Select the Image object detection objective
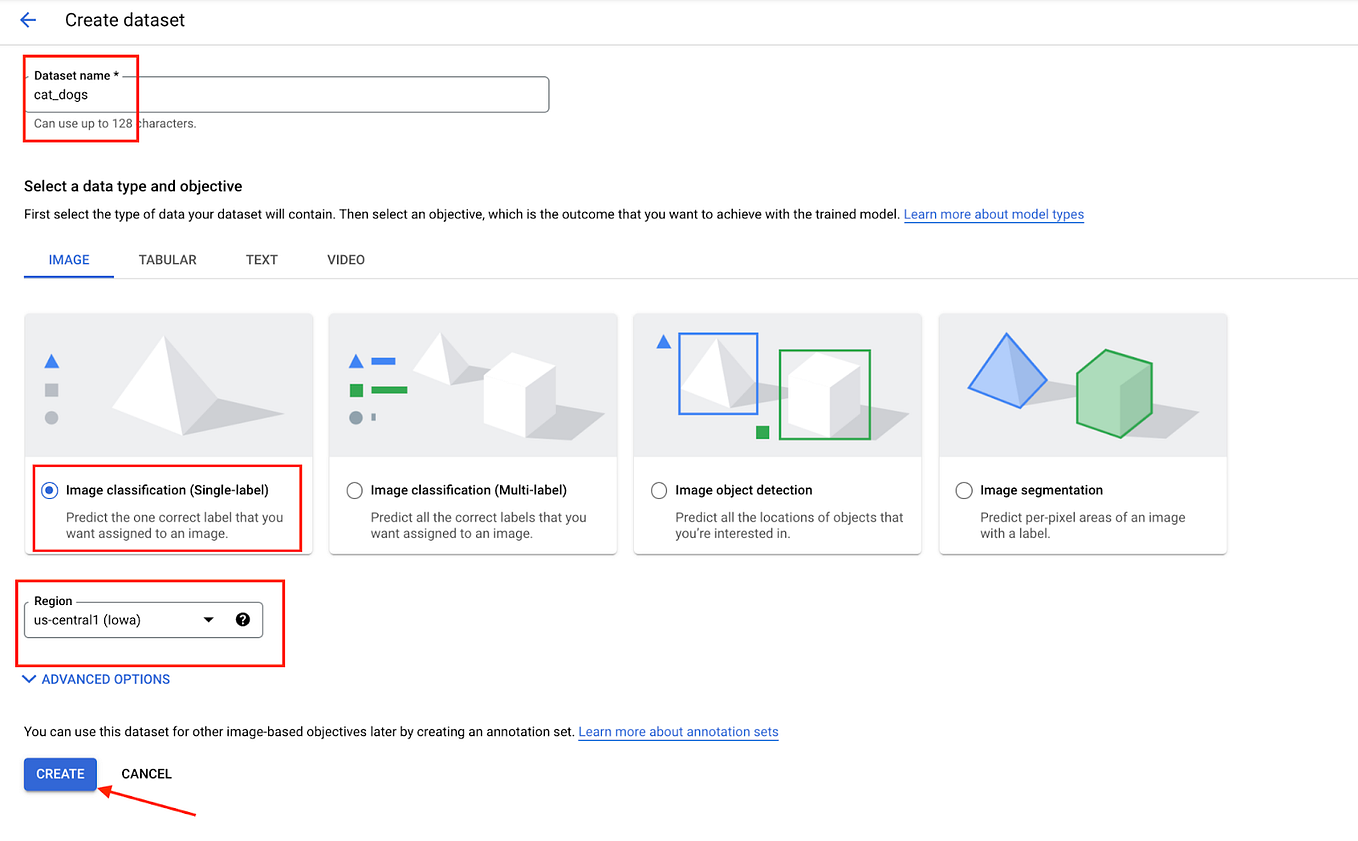1358x841 pixels. [x=659, y=490]
